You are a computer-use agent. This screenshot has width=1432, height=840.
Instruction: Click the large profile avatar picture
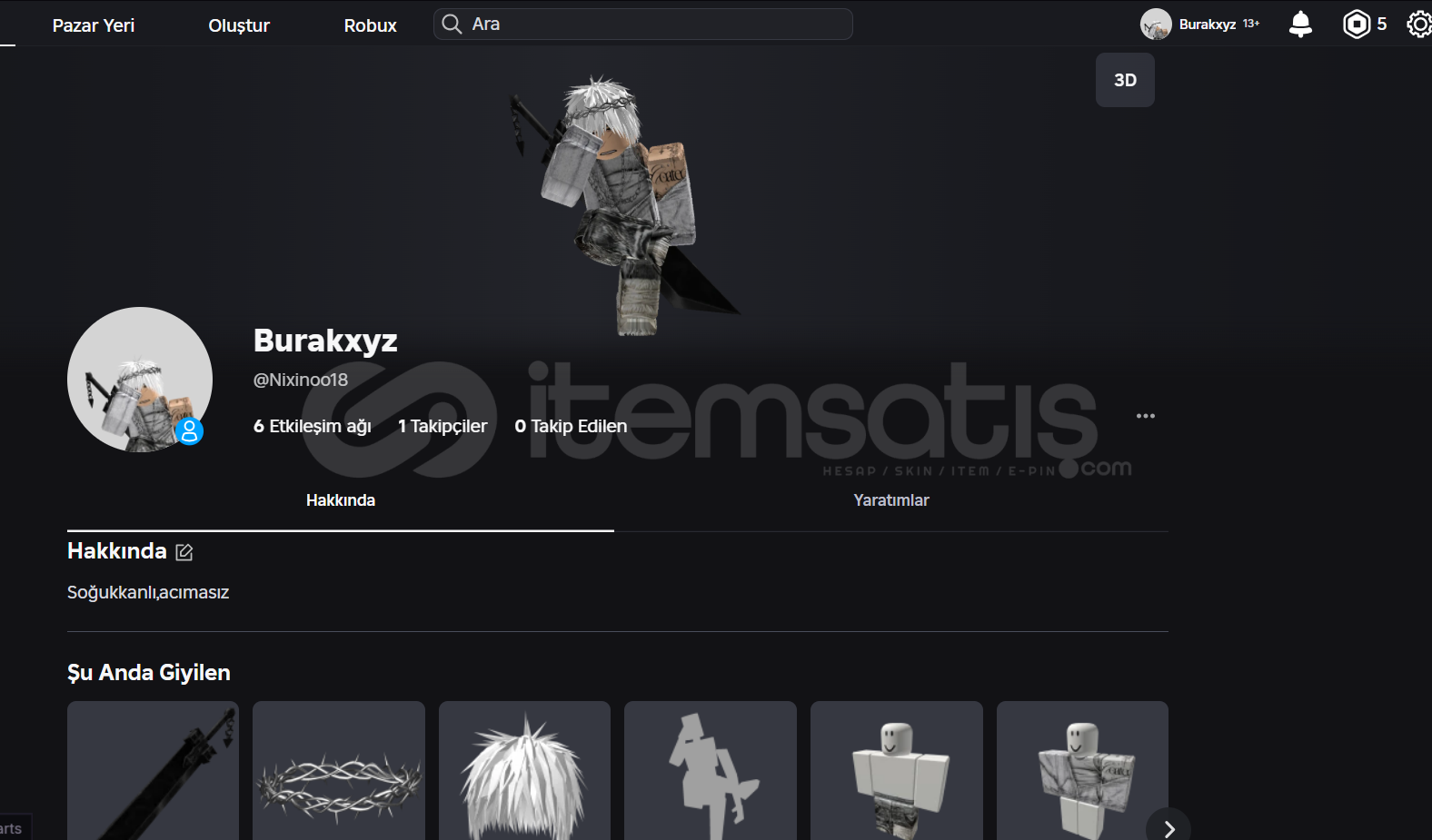click(x=140, y=380)
